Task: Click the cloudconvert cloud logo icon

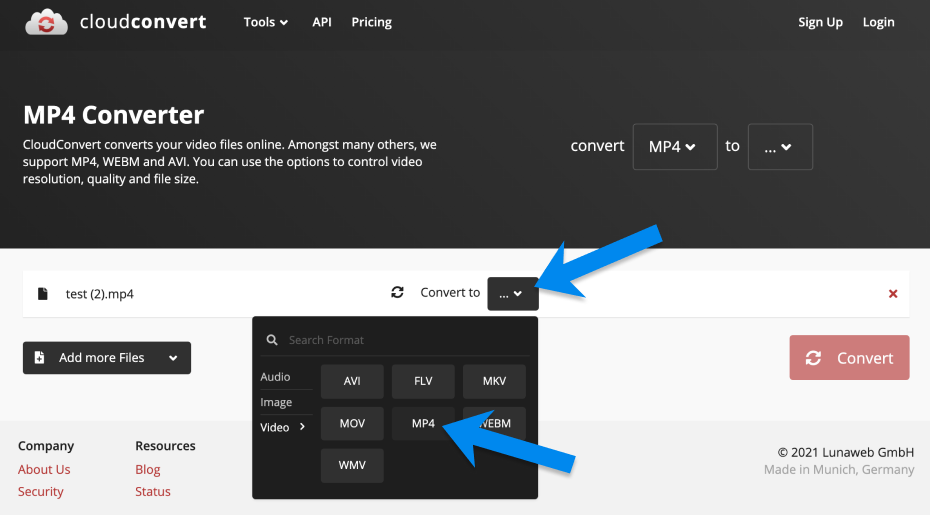Action: coord(46,22)
